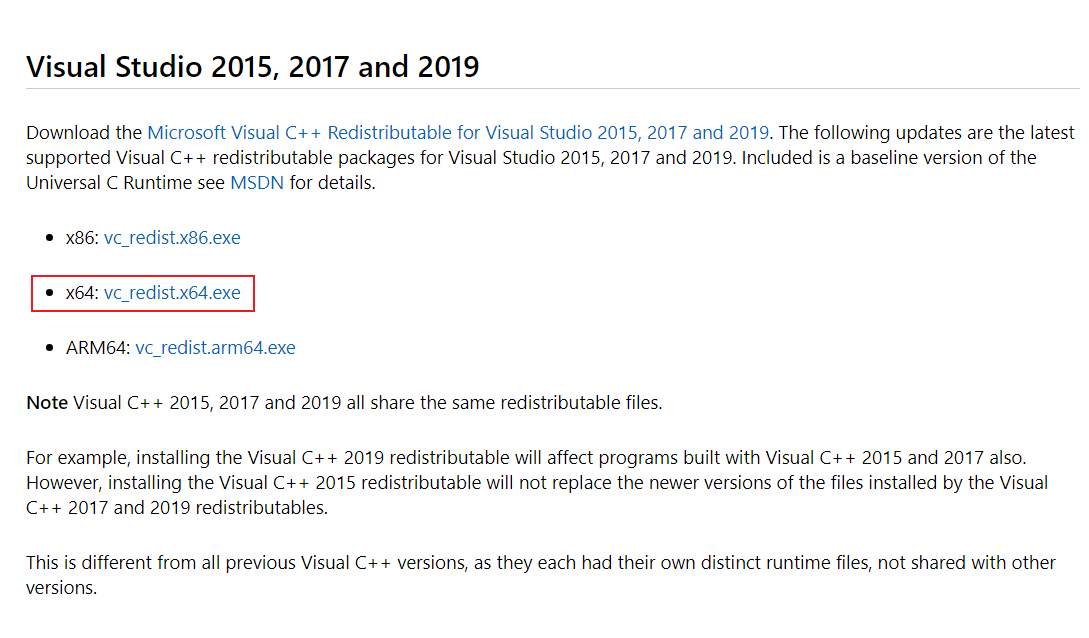1089x638 pixels.
Task: Click the bullet point before x64
Action: click(49, 293)
